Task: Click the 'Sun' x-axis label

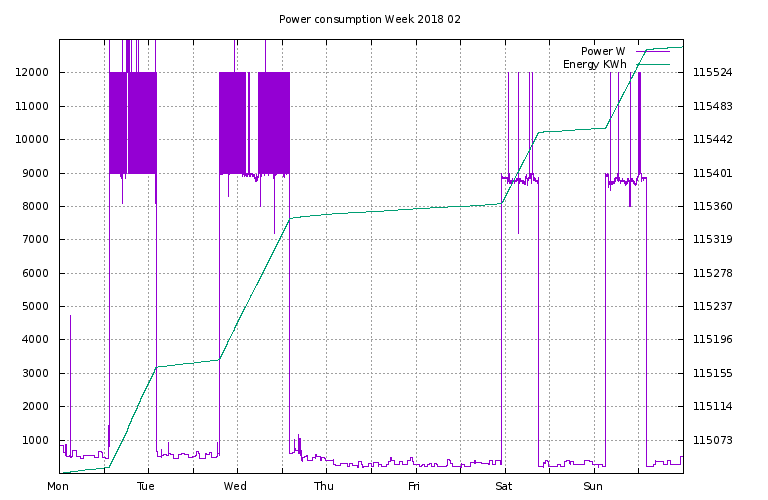Action: click(x=593, y=486)
